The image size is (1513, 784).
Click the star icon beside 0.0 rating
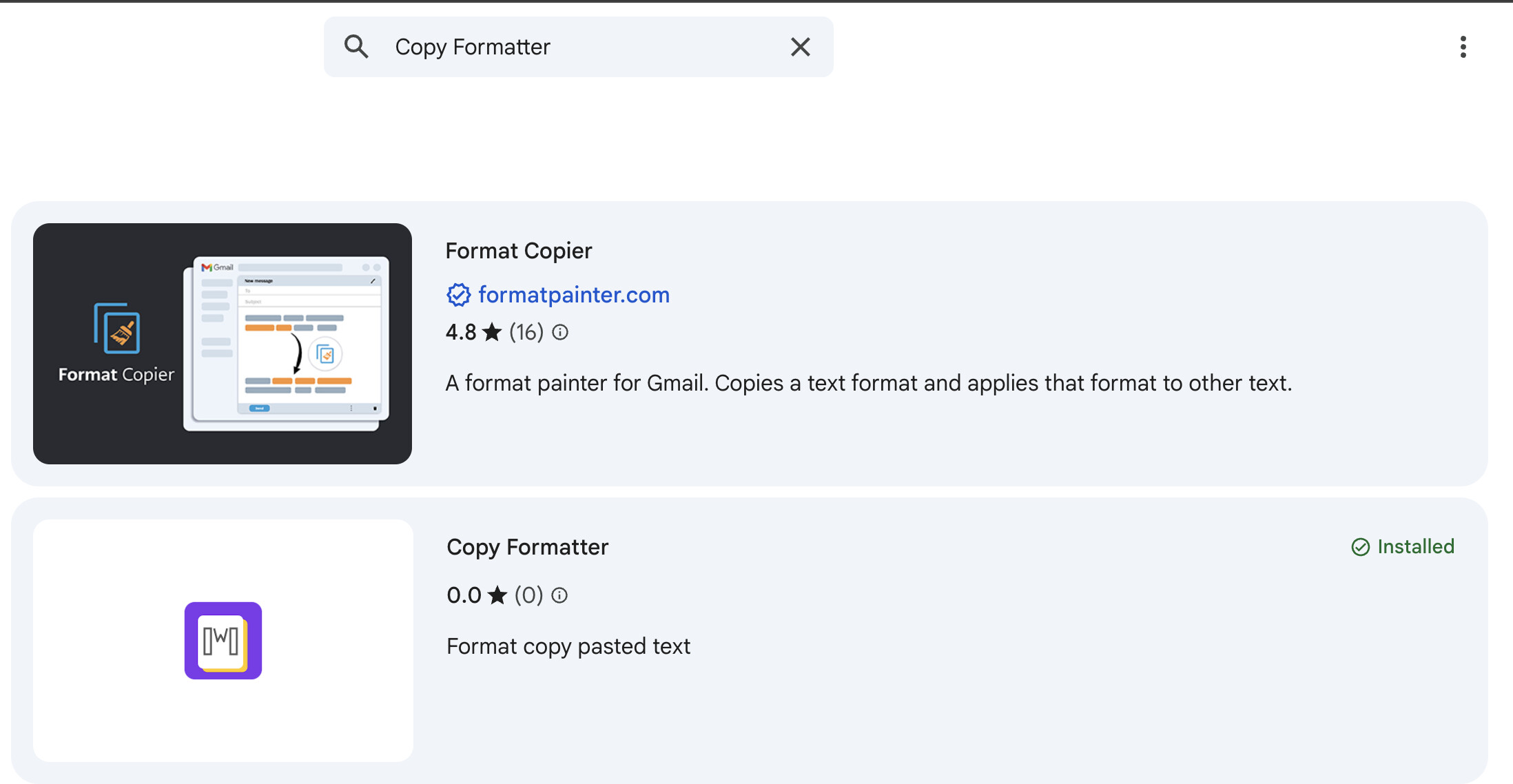497,595
